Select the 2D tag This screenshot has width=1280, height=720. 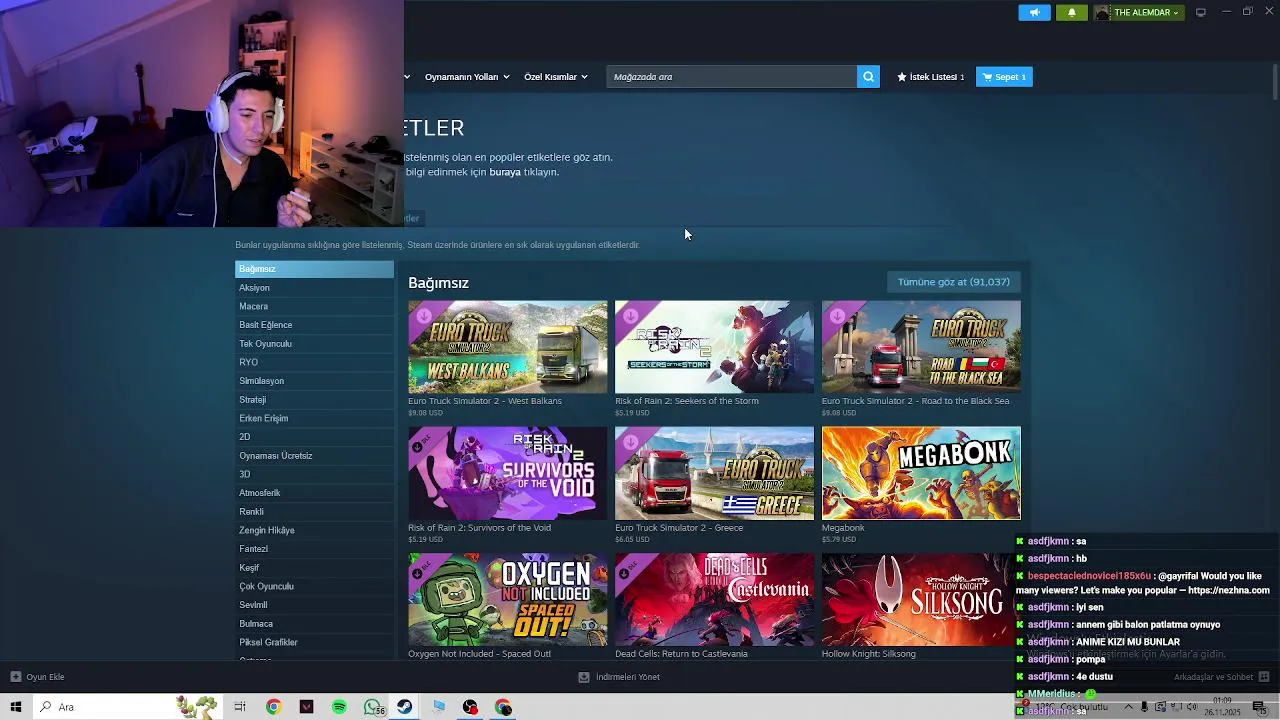[x=314, y=437]
